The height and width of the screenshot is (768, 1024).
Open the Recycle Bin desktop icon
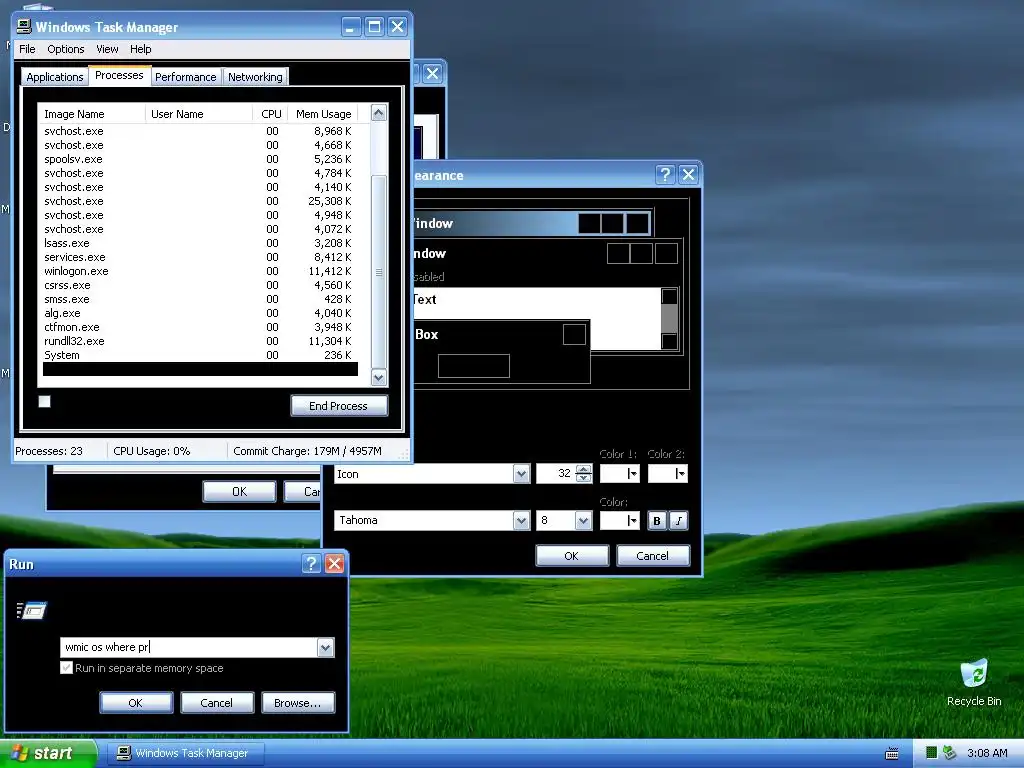(x=974, y=682)
